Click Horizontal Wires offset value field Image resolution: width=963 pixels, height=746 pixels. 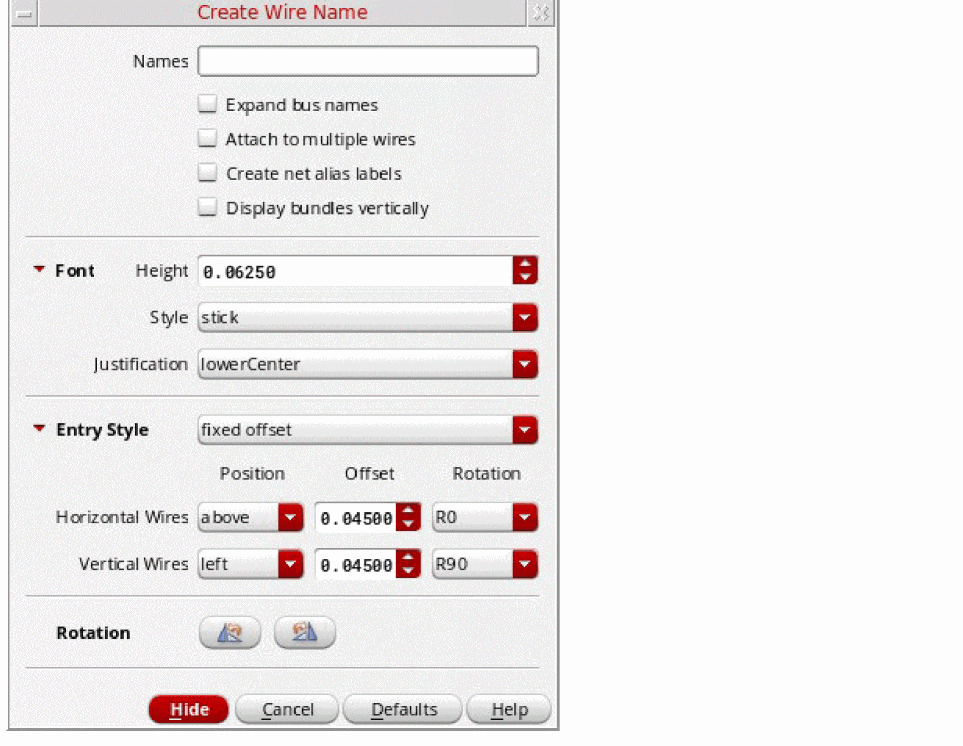tap(356, 518)
